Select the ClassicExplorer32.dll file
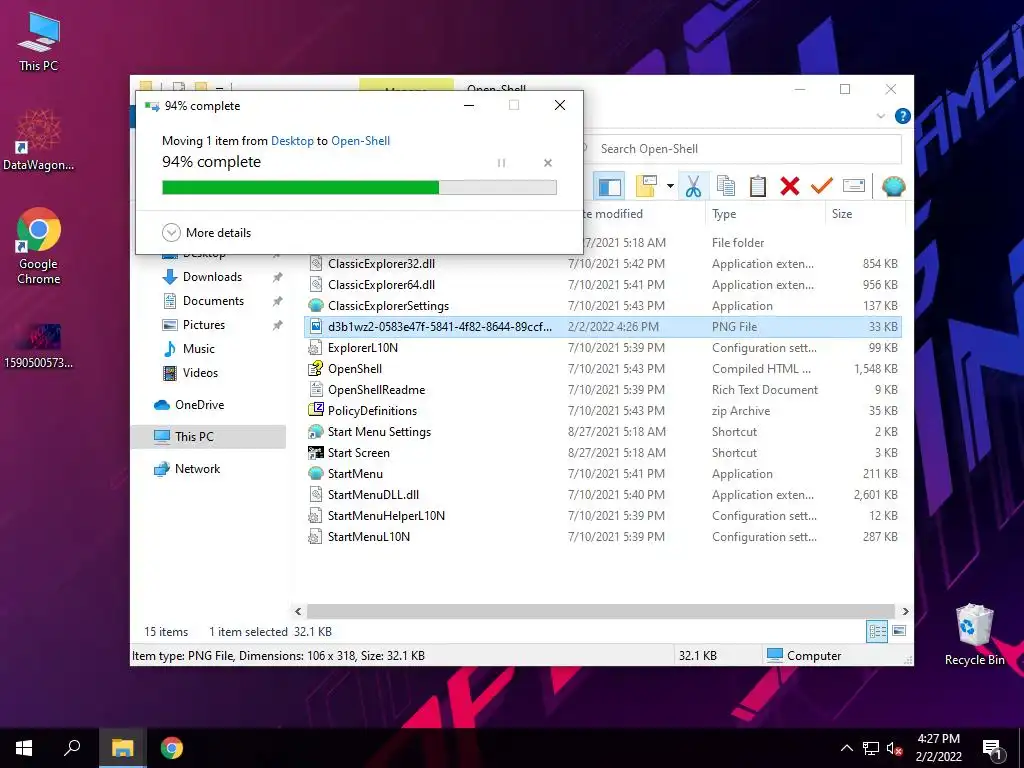 [381, 264]
